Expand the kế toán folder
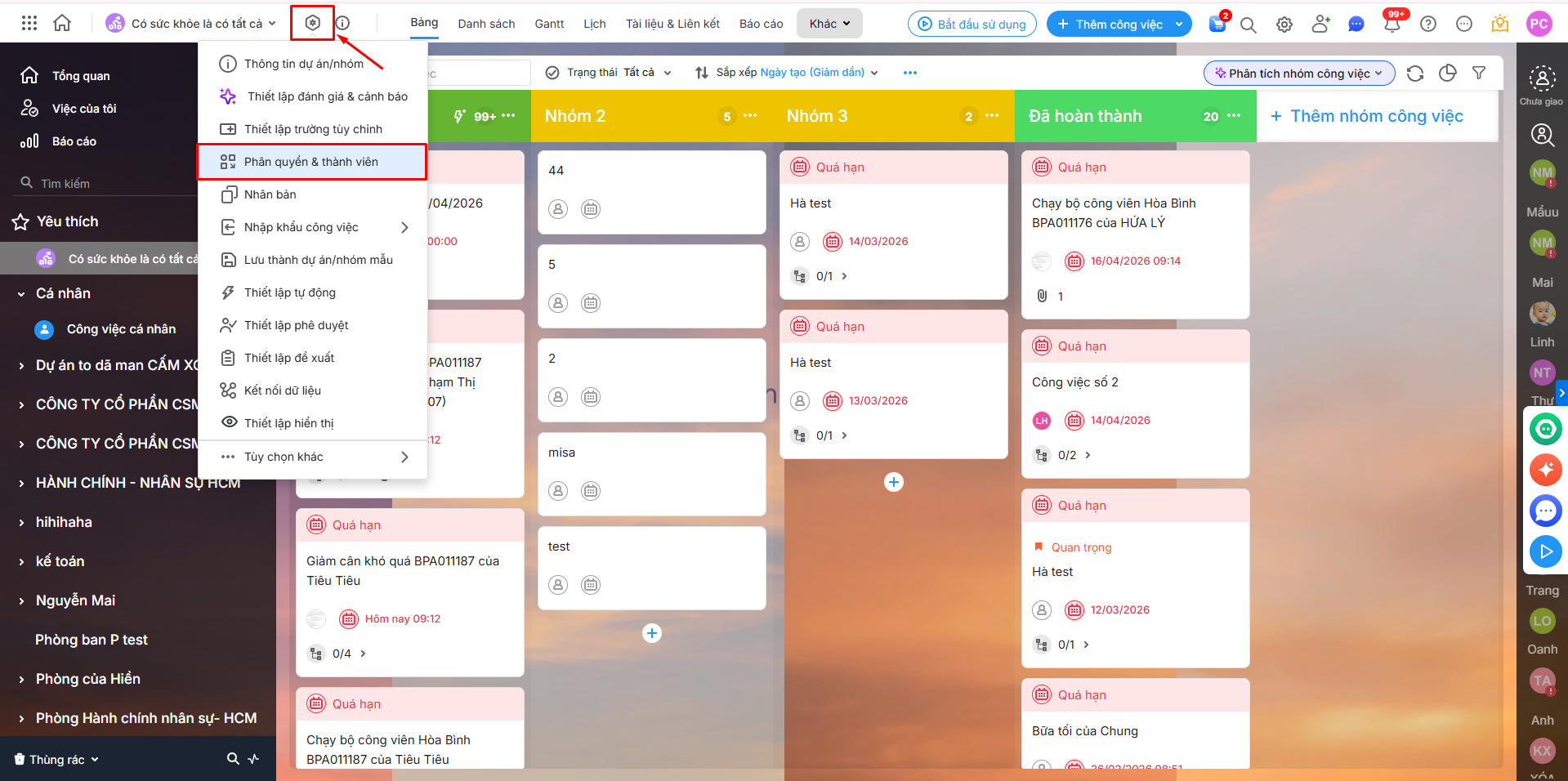 tap(21, 561)
